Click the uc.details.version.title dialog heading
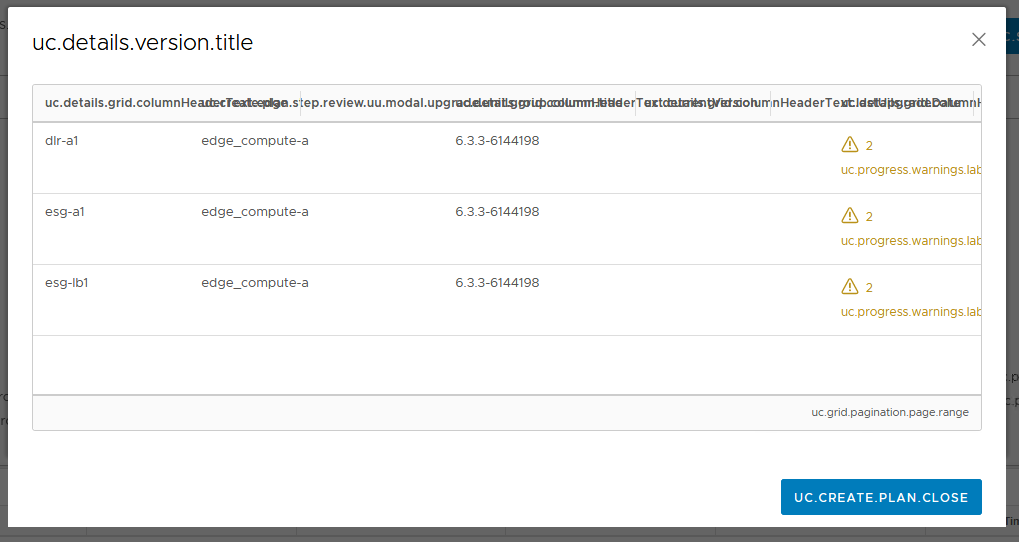 coord(143,43)
